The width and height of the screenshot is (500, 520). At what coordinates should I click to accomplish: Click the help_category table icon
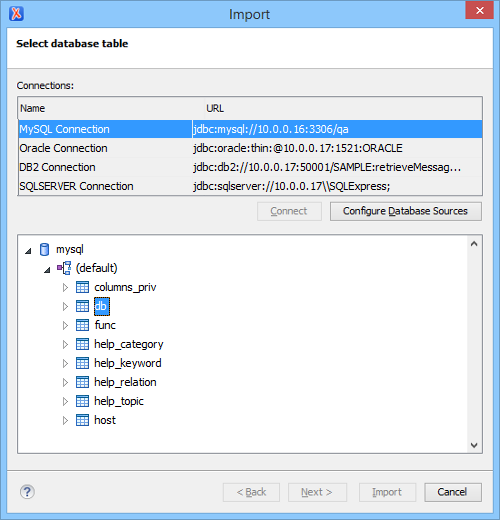point(82,344)
